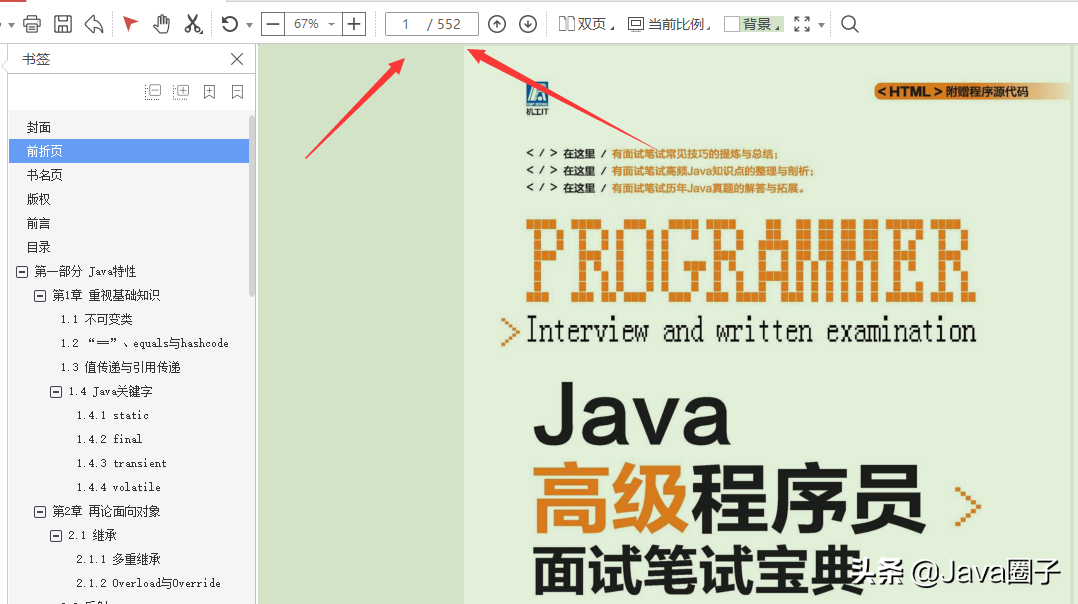Collapse the 第1章 重视基础知识 node
Viewport: 1078px width, 604px height.
tap(40, 296)
